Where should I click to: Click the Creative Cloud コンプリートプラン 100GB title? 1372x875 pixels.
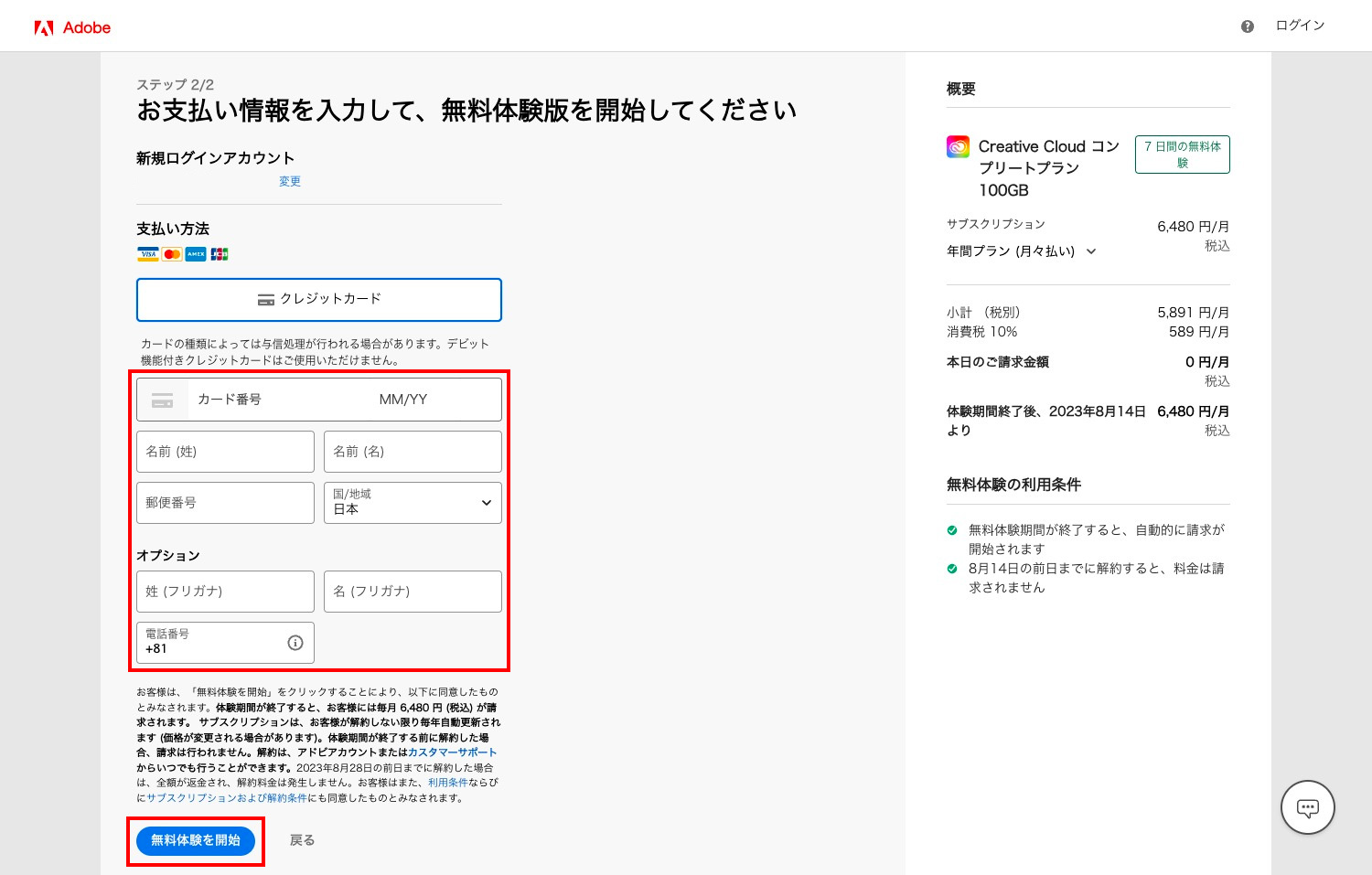click(1049, 168)
